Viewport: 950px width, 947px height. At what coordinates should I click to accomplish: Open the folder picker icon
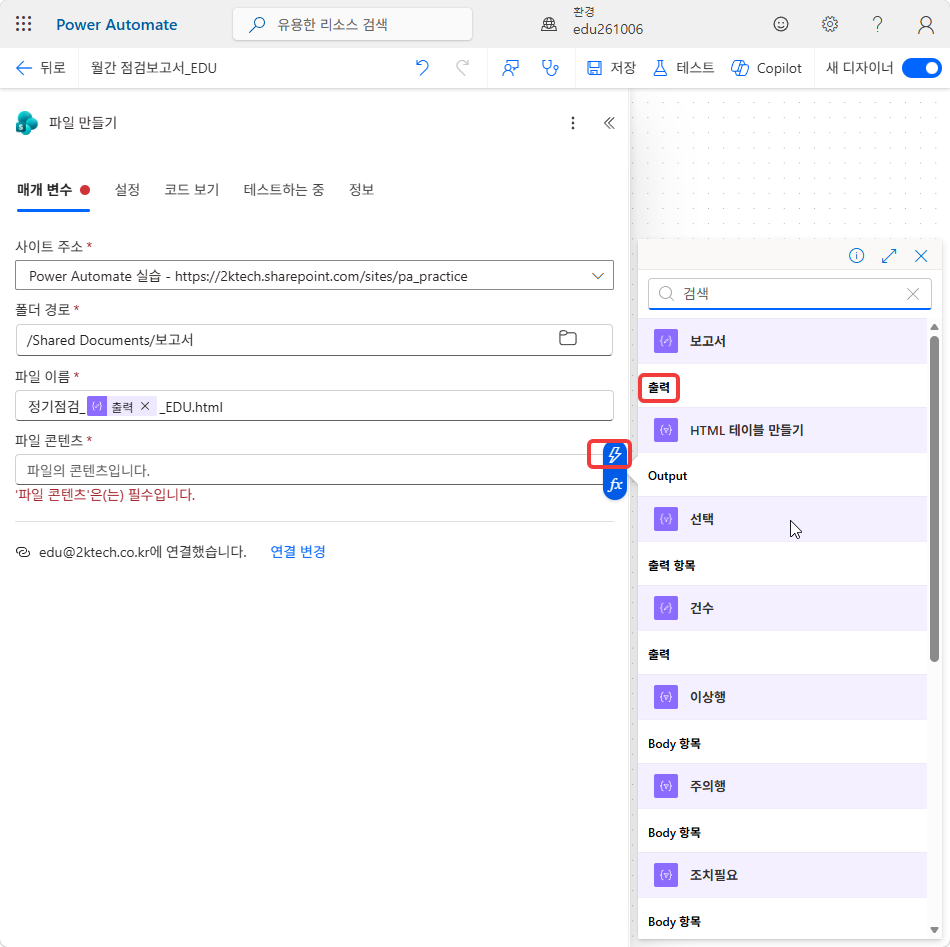568,338
